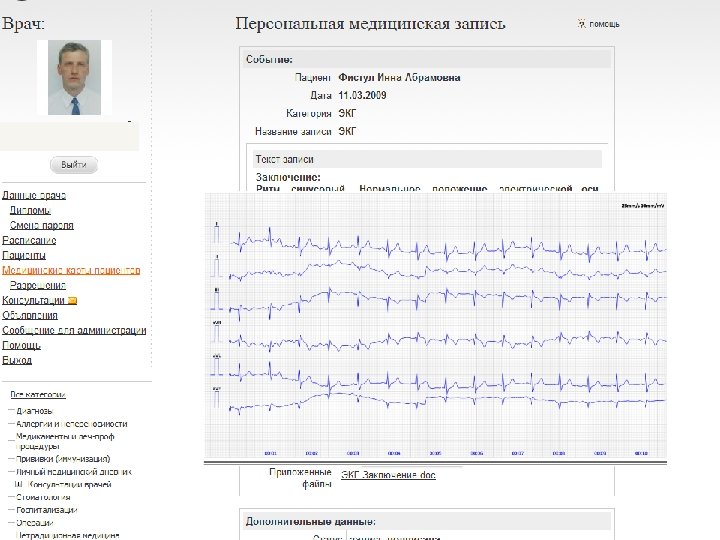Open the Дипломы link

(30, 210)
